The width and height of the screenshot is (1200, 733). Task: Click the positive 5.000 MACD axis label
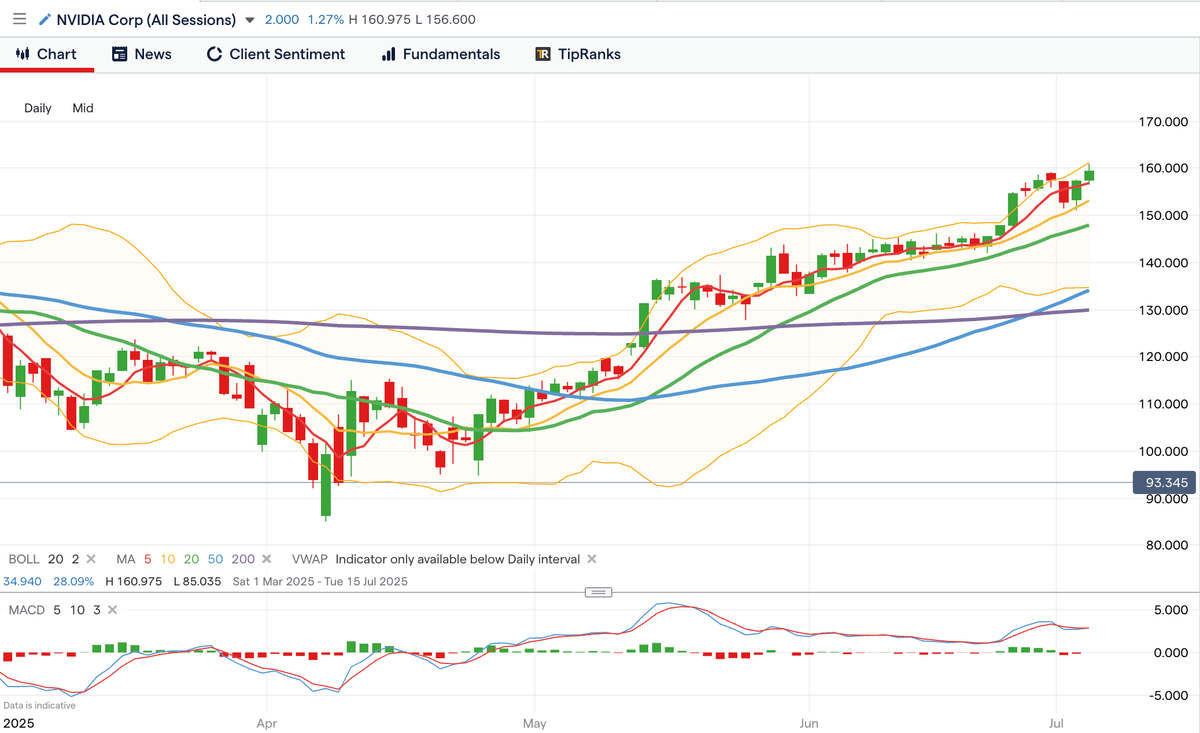pyautogui.click(x=1170, y=610)
